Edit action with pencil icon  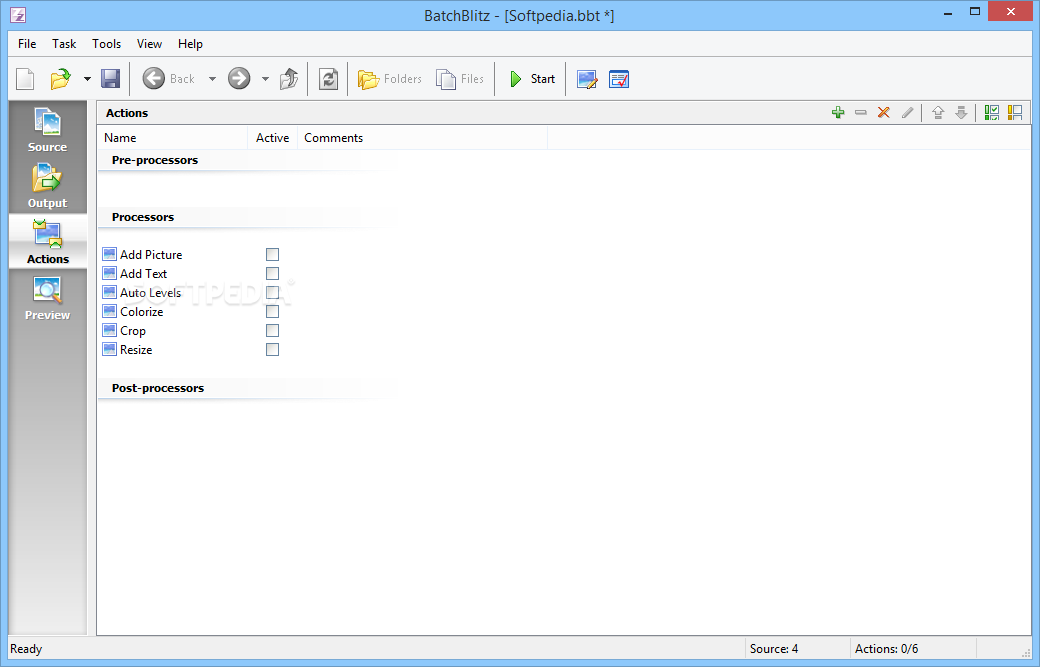tap(907, 113)
